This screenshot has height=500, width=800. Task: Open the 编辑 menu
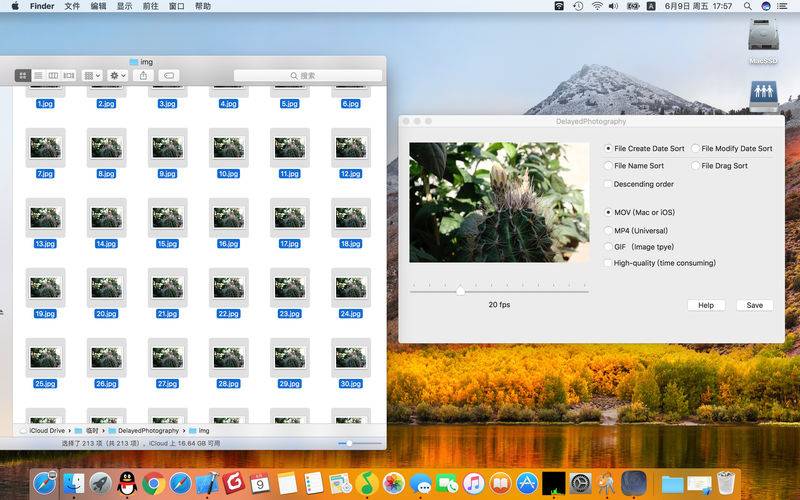(x=98, y=6)
